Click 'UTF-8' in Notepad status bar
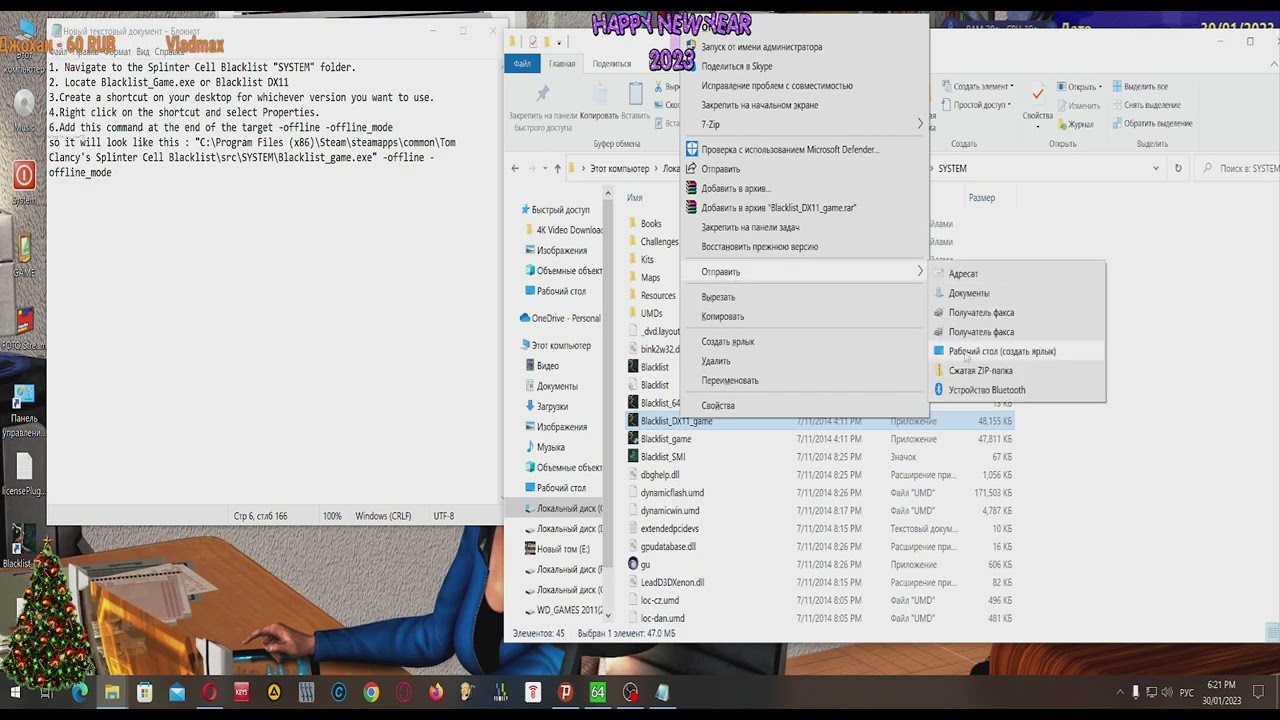Viewport: 1280px width, 720px height. [443, 516]
